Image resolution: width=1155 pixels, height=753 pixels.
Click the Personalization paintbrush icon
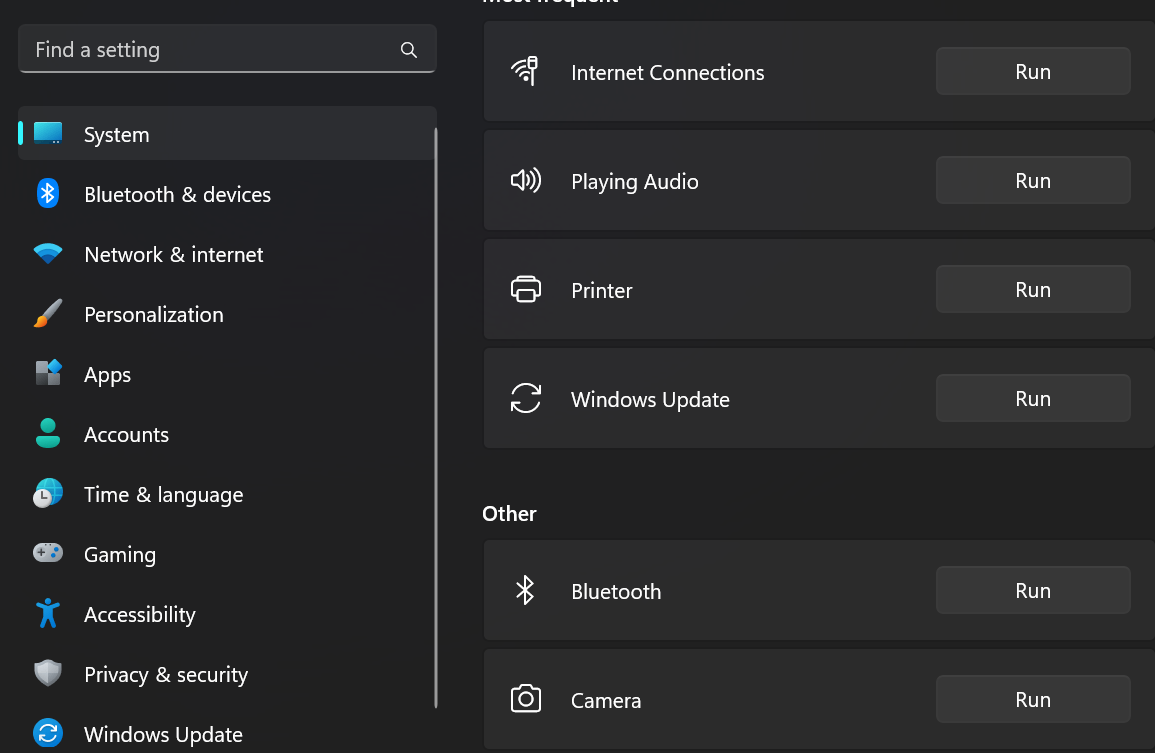point(48,314)
